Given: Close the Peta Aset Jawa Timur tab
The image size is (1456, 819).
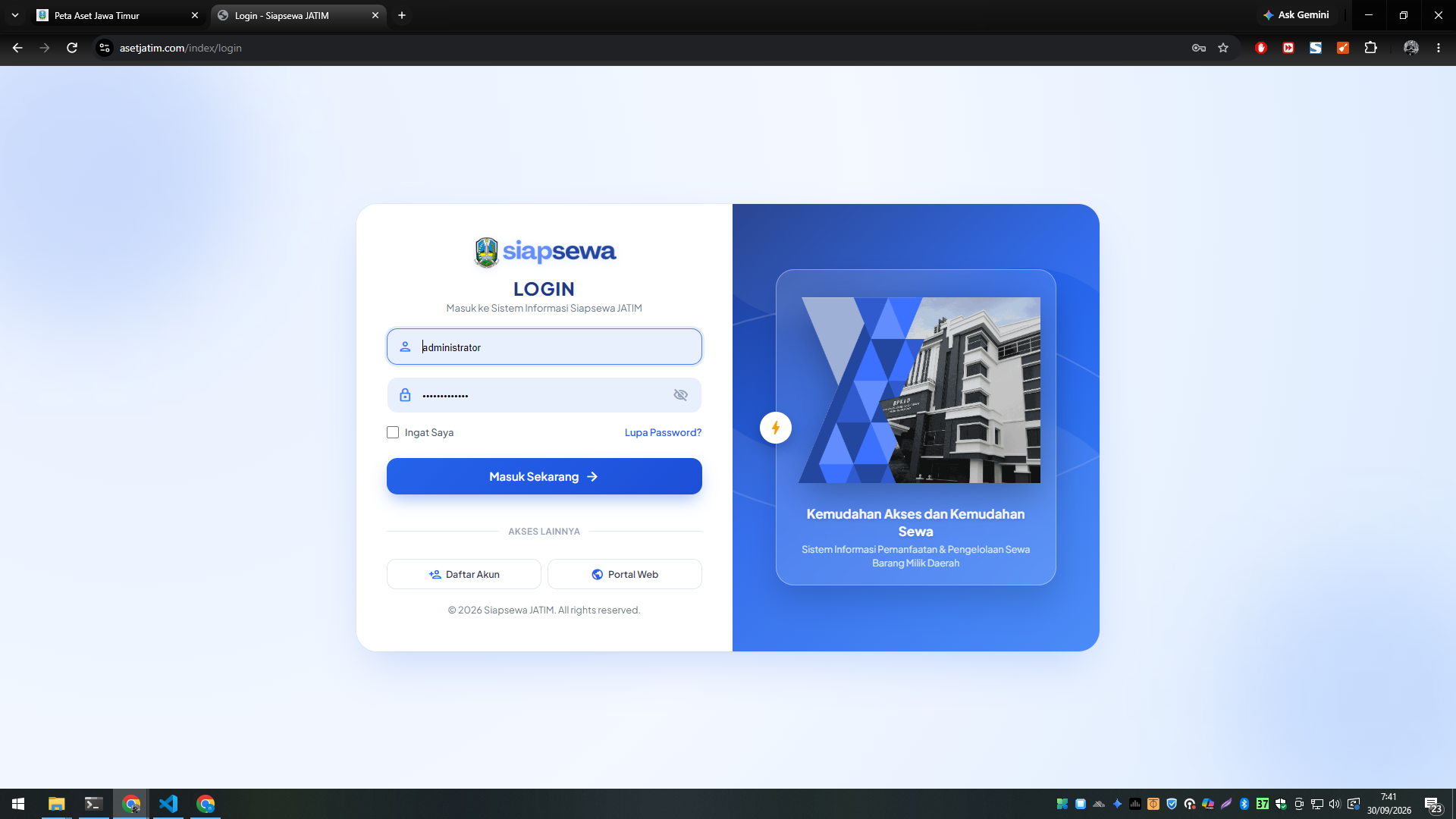Looking at the screenshot, I should (x=195, y=15).
